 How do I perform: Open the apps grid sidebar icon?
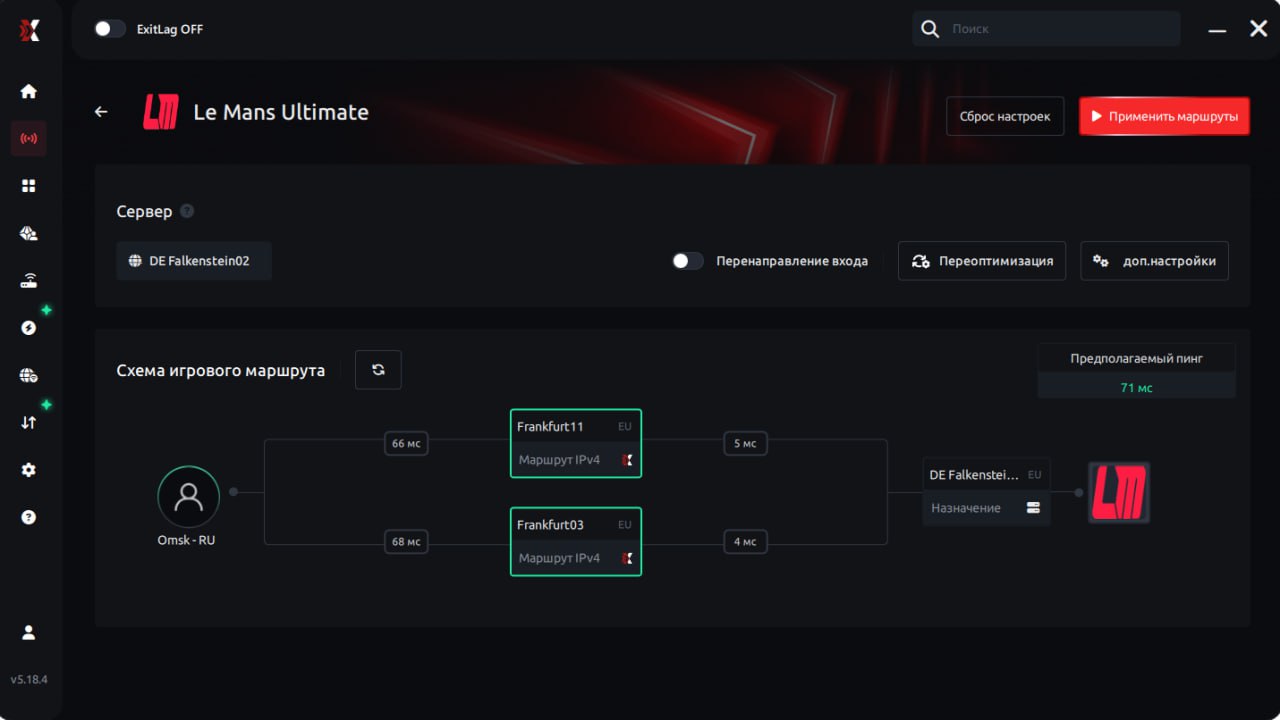pyautogui.click(x=29, y=186)
